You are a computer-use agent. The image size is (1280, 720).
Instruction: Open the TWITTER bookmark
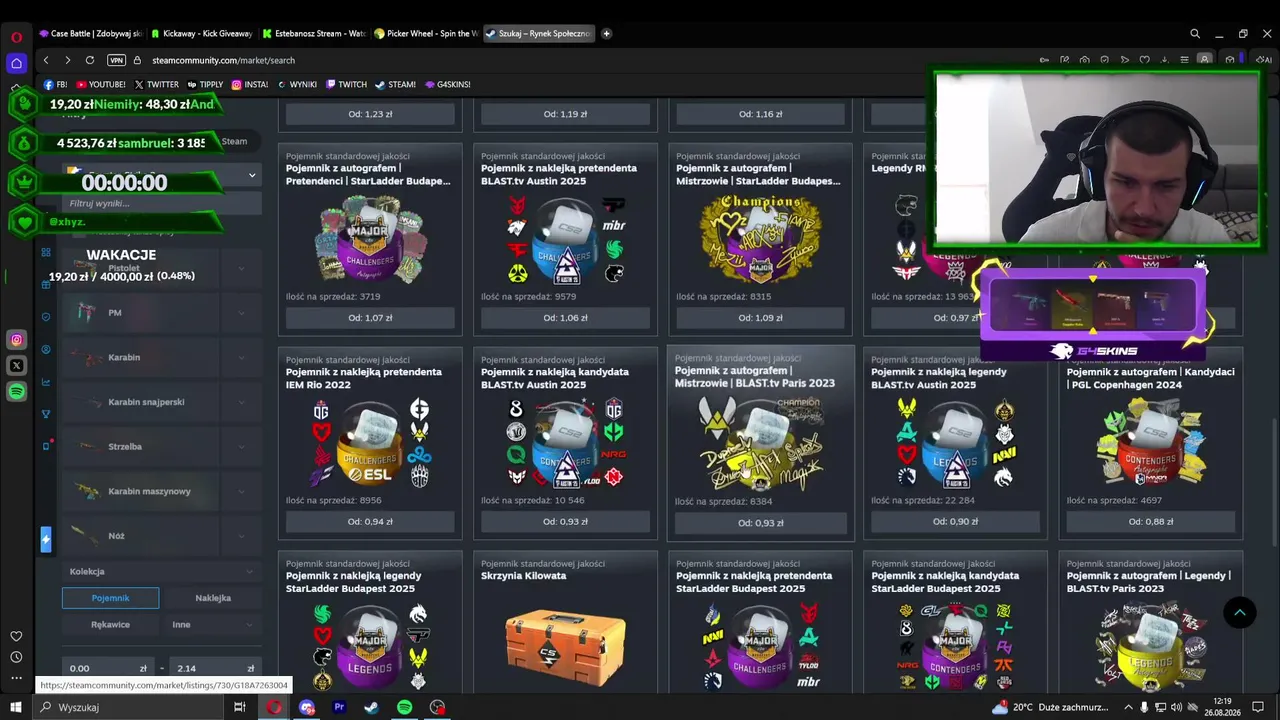point(157,84)
